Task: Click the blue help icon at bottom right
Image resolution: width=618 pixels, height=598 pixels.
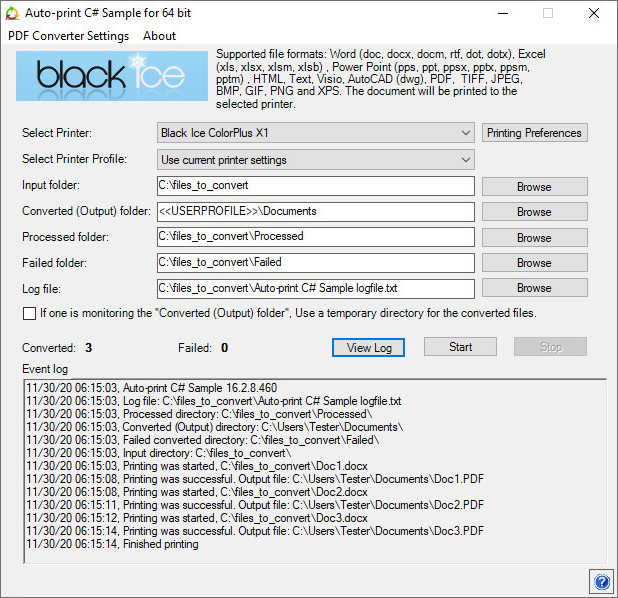Action: (x=602, y=582)
